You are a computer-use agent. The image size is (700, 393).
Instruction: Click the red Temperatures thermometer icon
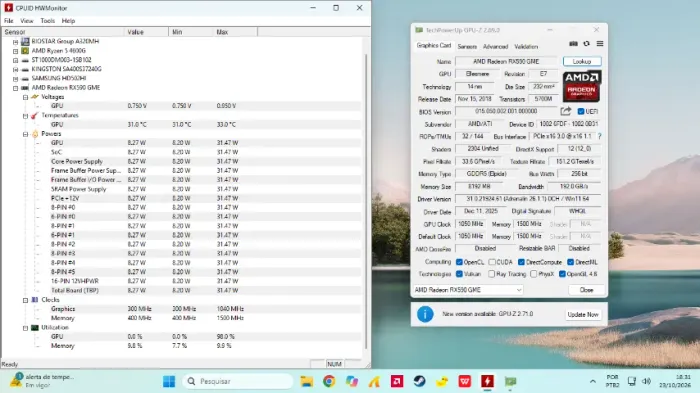point(35,115)
